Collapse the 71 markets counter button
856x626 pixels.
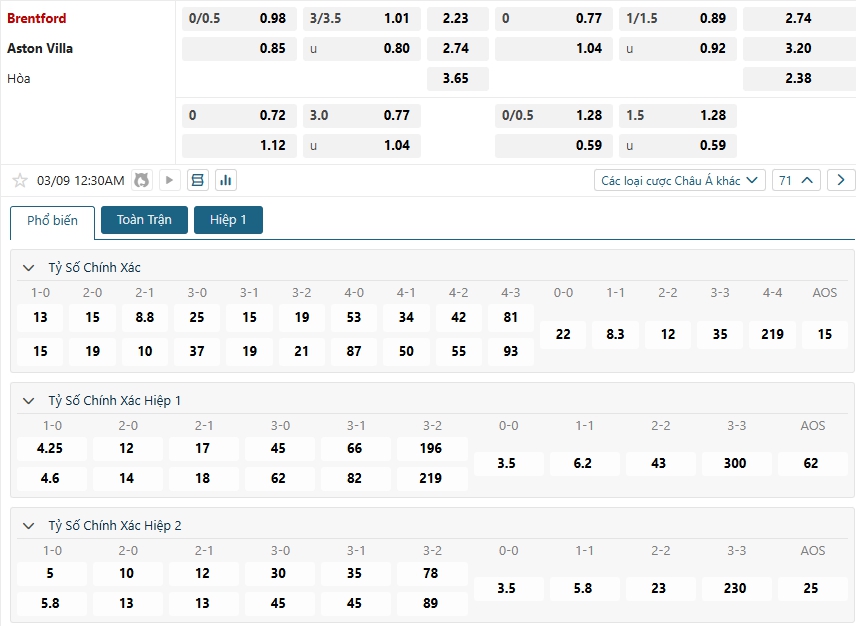[797, 181]
